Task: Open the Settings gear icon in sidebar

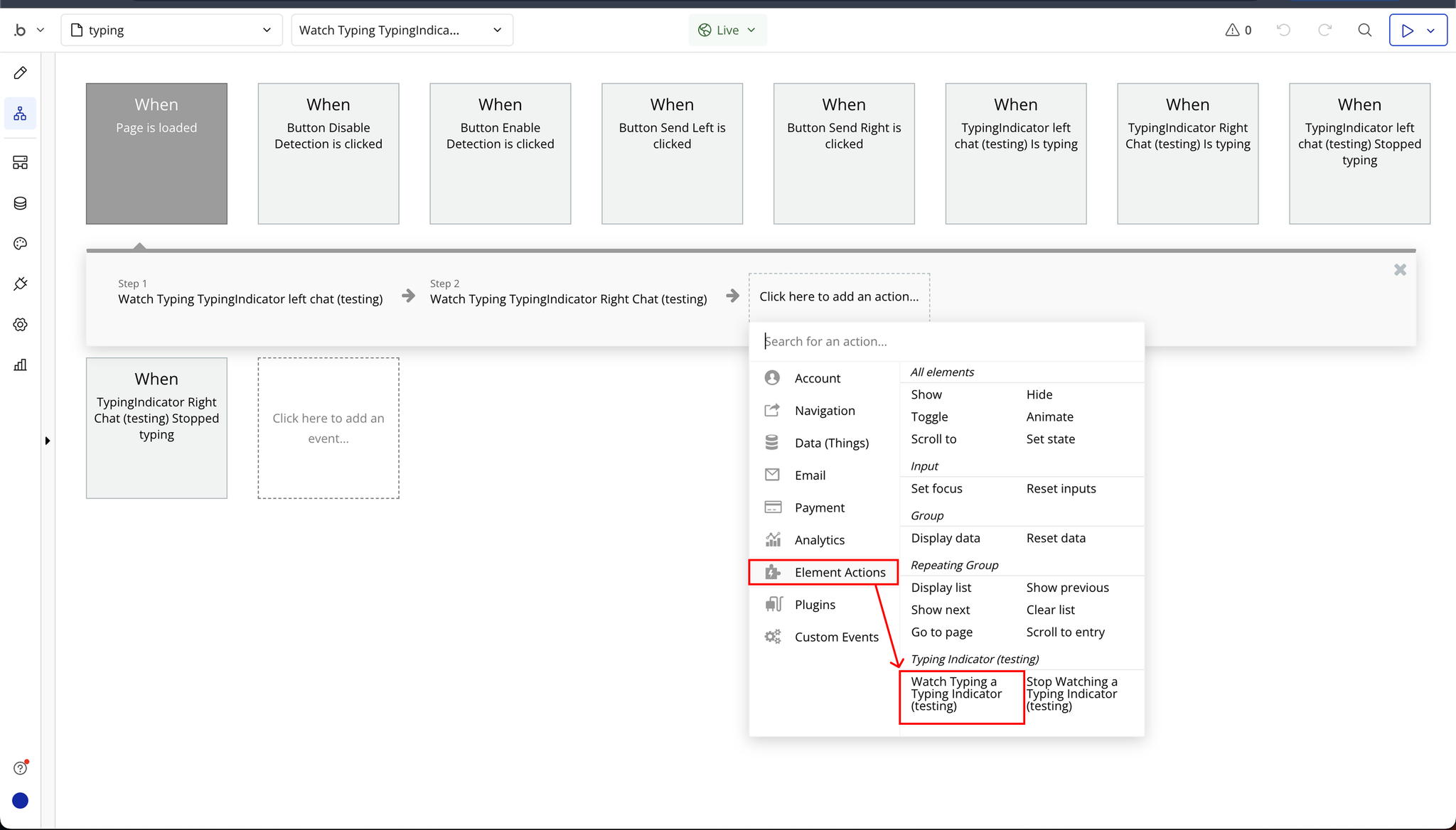Action: click(21, 325)
